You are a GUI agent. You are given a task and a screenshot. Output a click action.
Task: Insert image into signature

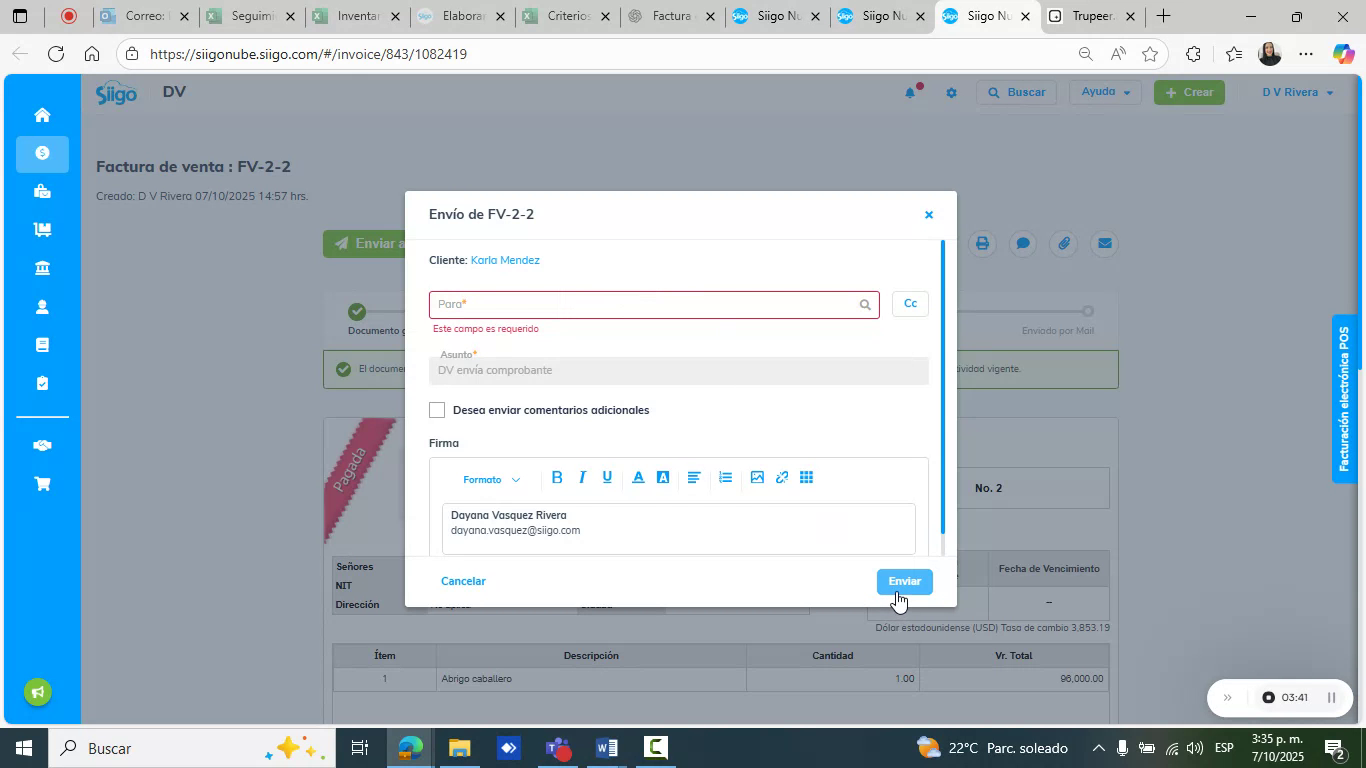tap(757, 478)
